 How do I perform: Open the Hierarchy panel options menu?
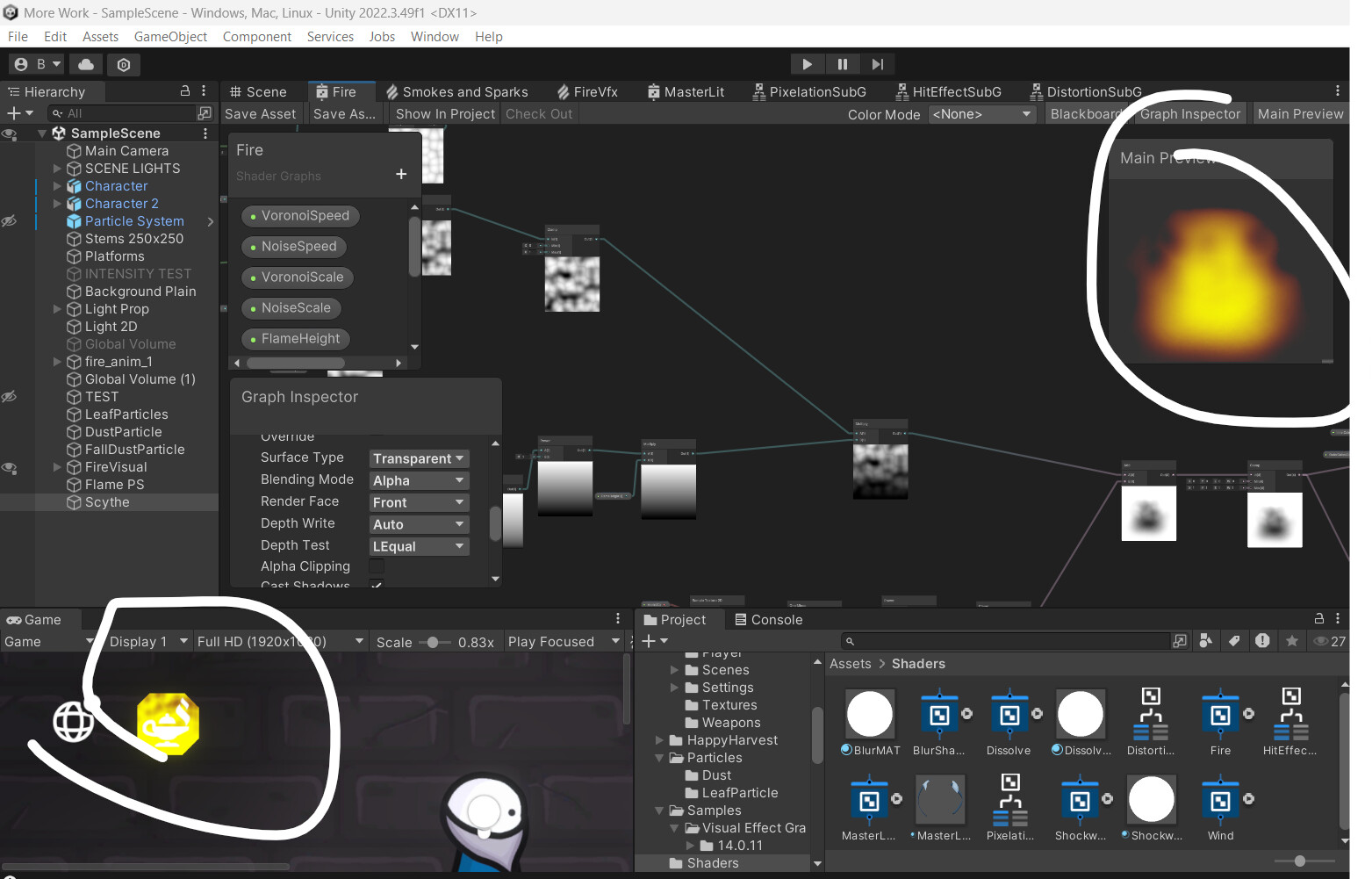coord(204,91)
